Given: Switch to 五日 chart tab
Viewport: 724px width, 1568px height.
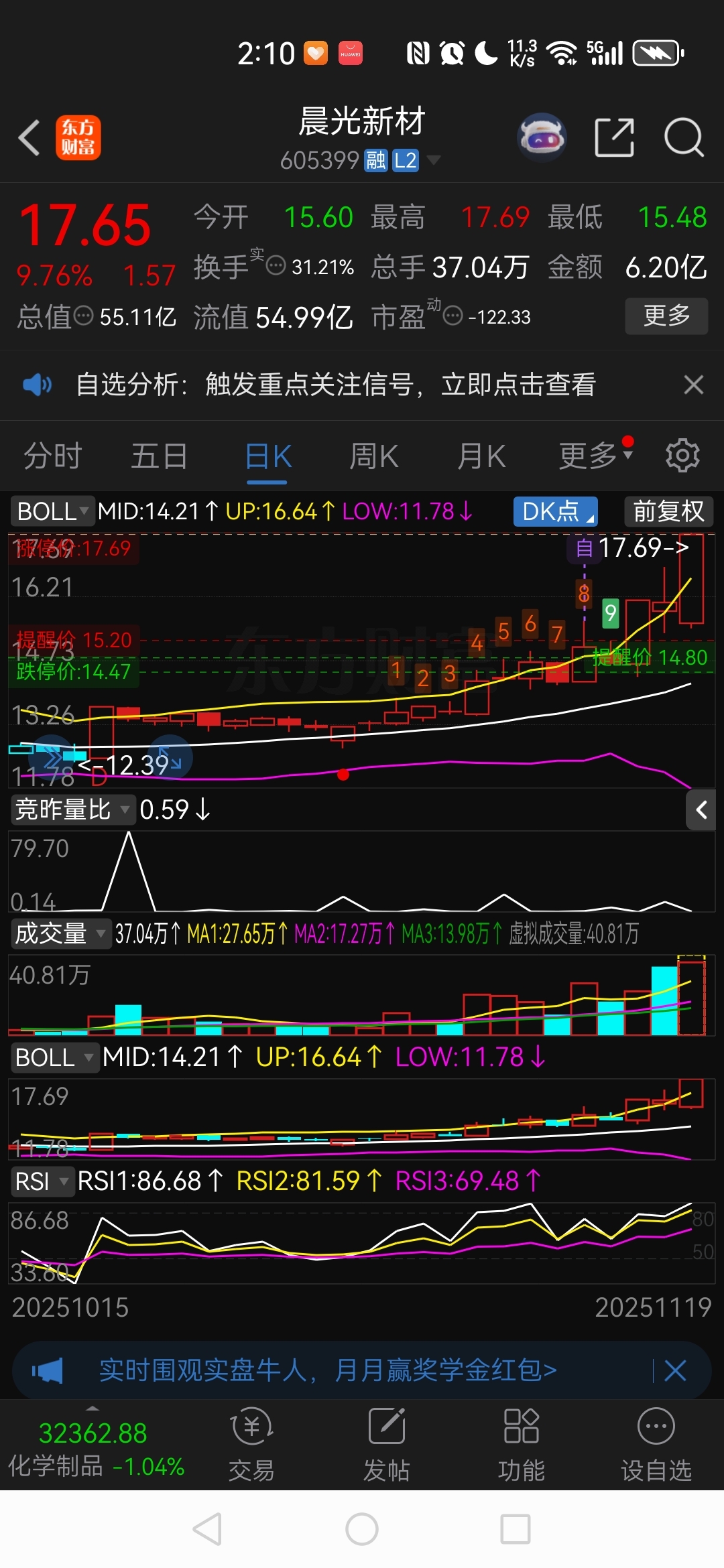Looking at the screenshot, I should tap(160, 456).
